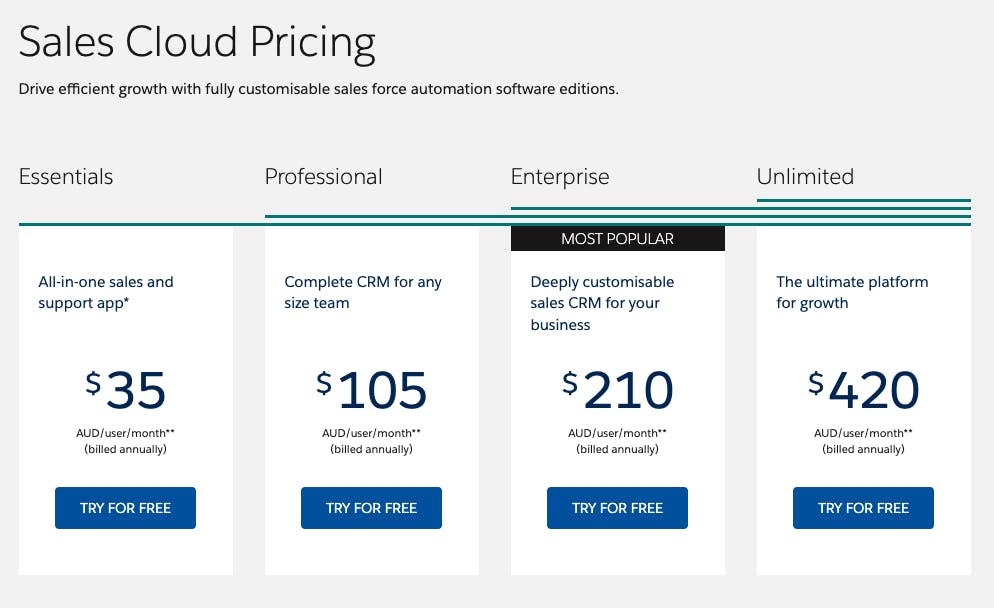
Task: Click the Enterprise plan TRY FOR FREE button
Action: tap(617, 508)
